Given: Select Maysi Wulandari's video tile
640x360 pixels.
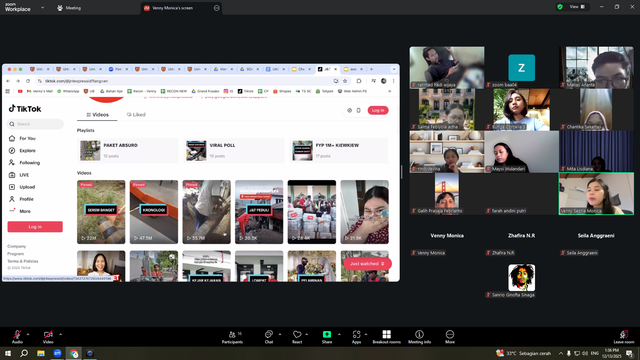Looking at the screenshot, I should [522, 151].
